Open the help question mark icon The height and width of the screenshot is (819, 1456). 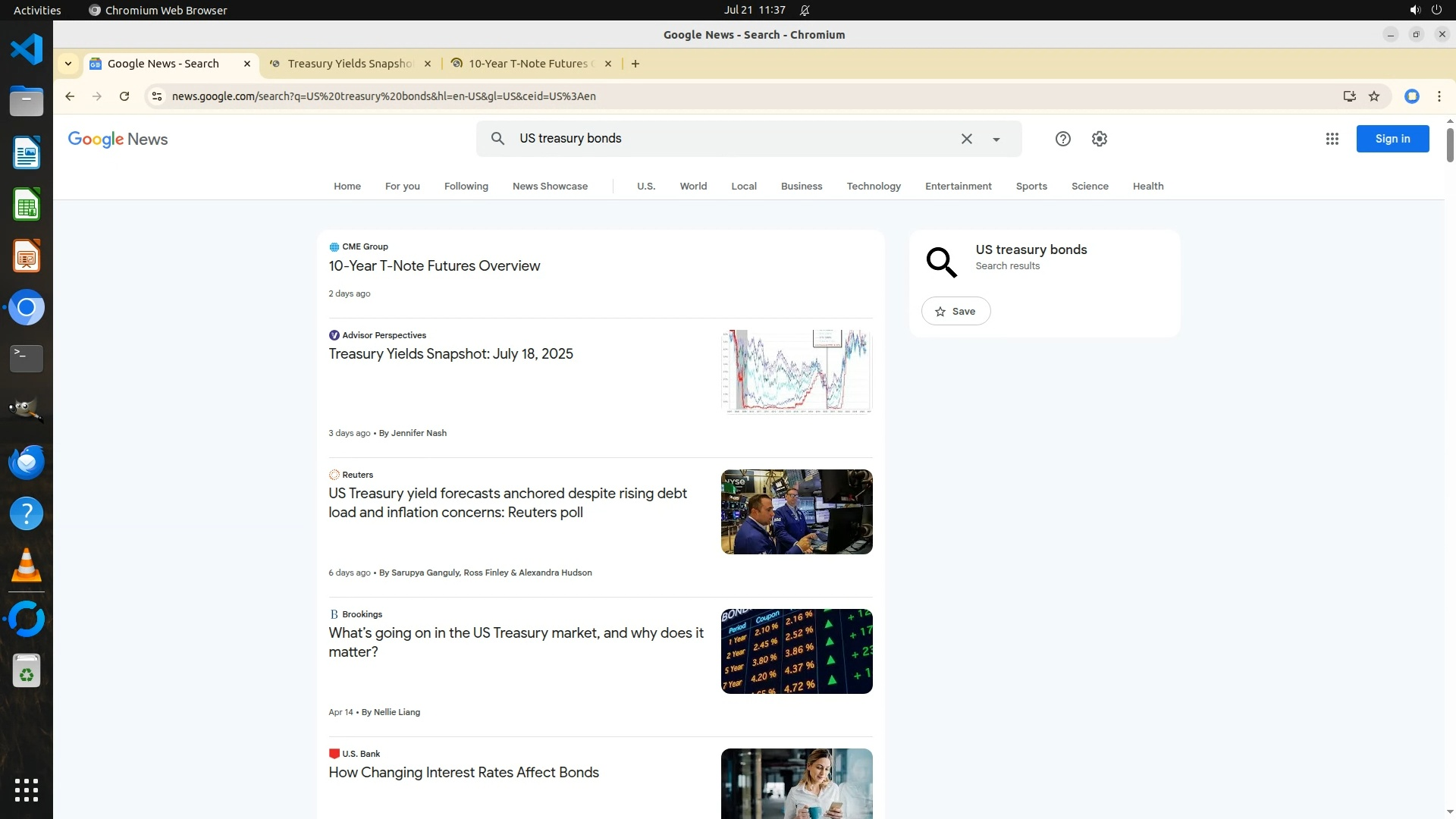1062,139
